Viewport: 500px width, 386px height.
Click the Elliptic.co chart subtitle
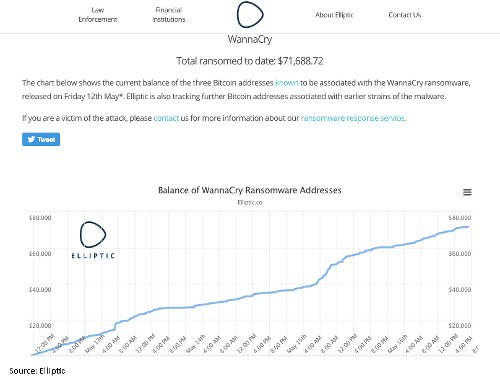[x=250, y=202]
